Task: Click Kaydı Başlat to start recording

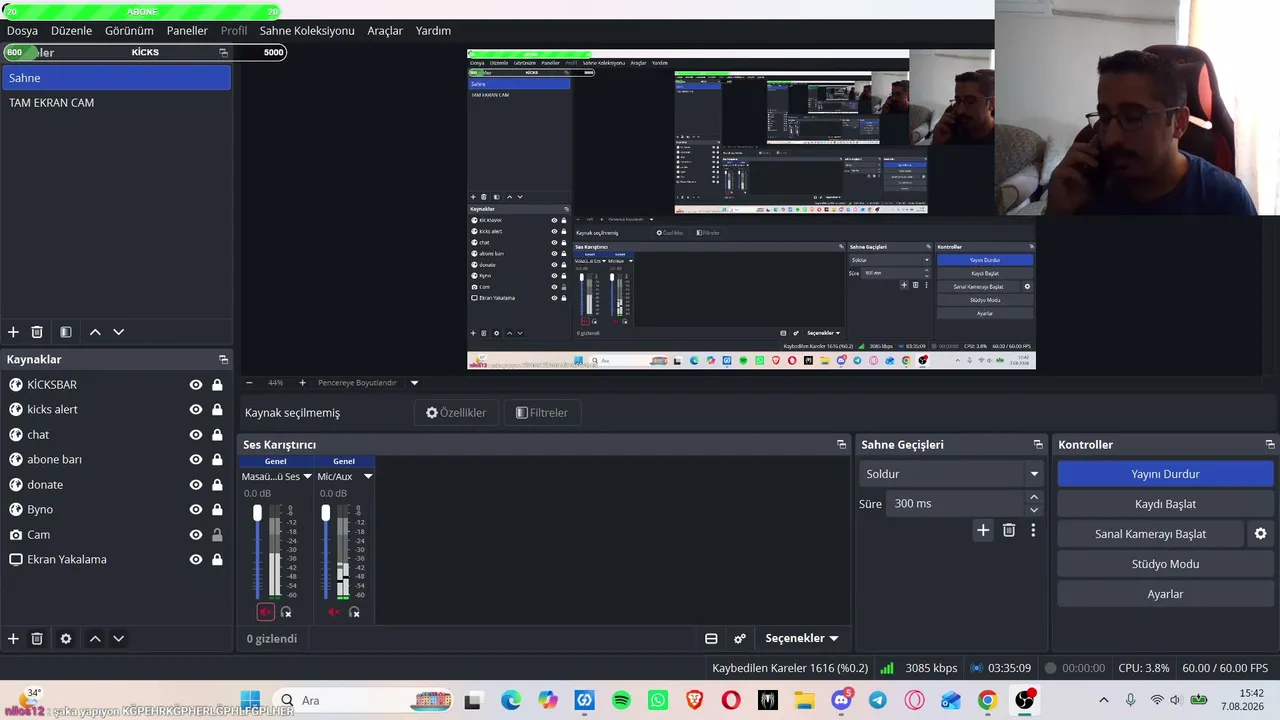Action: 1165,504
